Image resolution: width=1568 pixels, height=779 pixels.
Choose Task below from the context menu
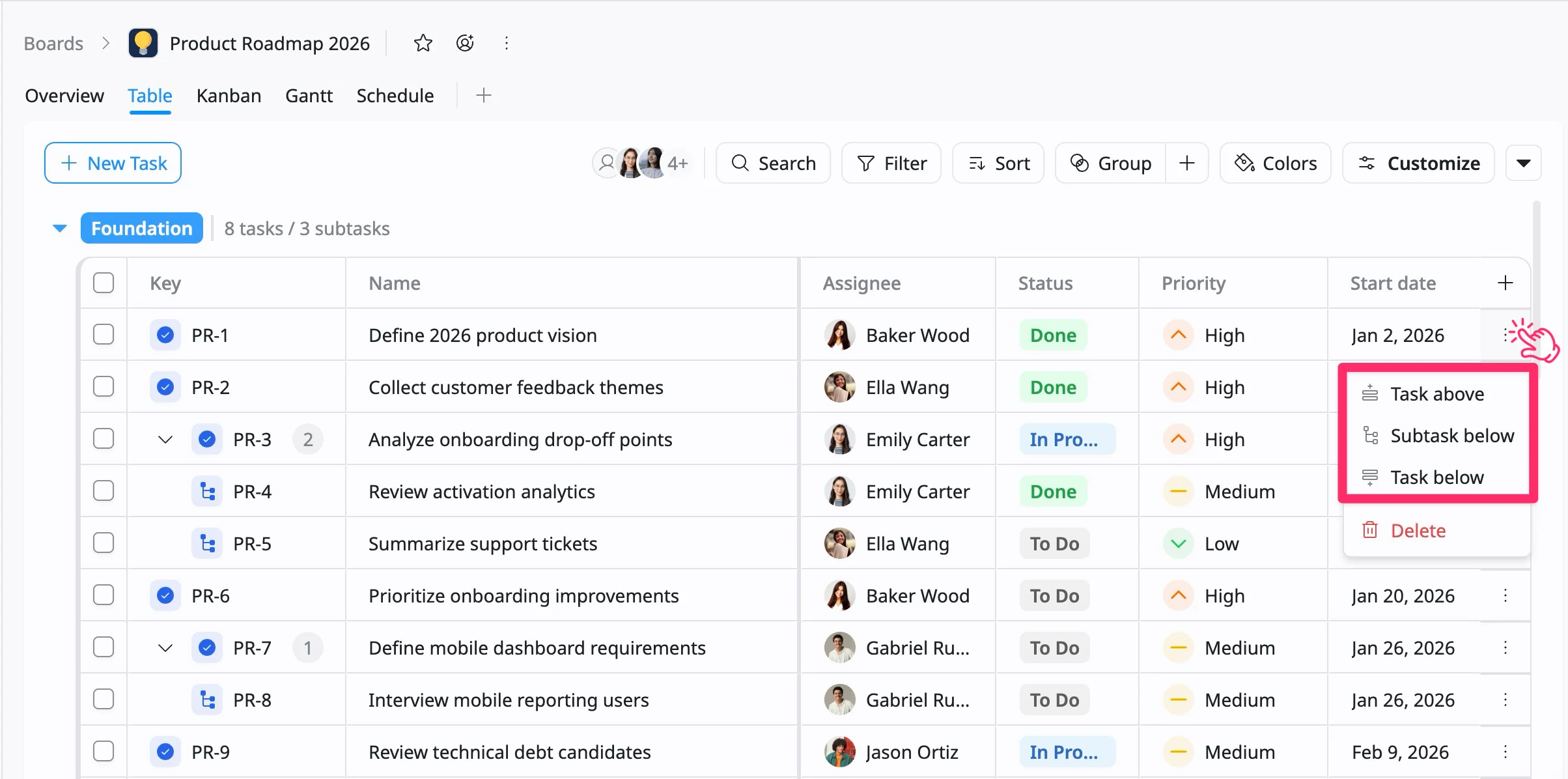1437,477
